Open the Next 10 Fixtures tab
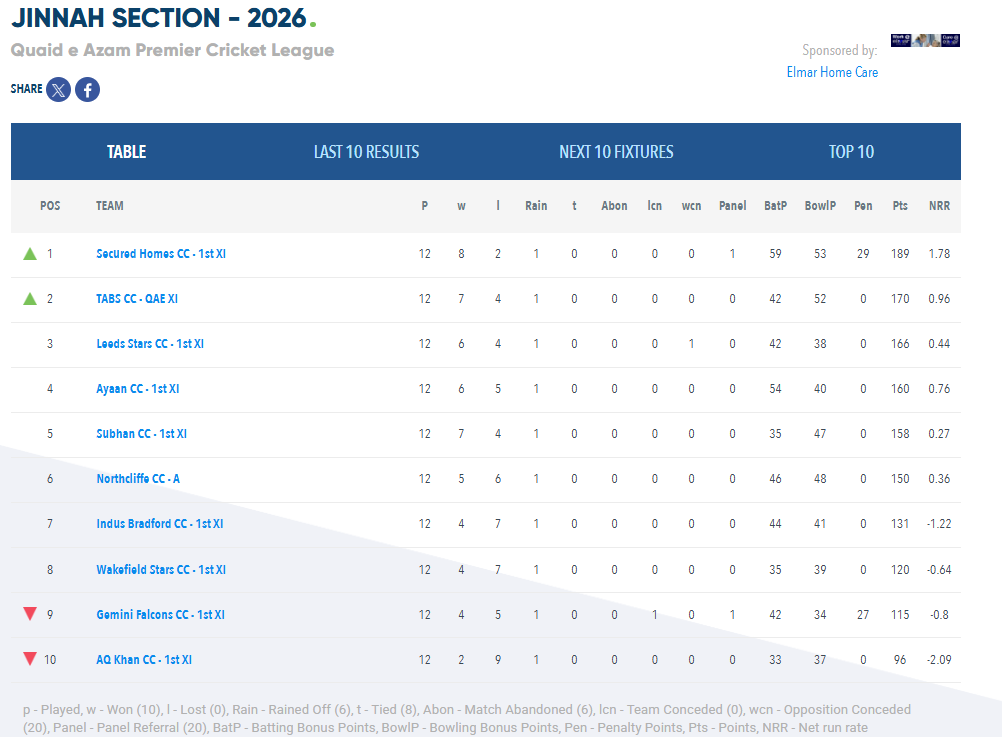Image resolution: width=1002 pixels, height=737 pixels. (x=616, y=151)
